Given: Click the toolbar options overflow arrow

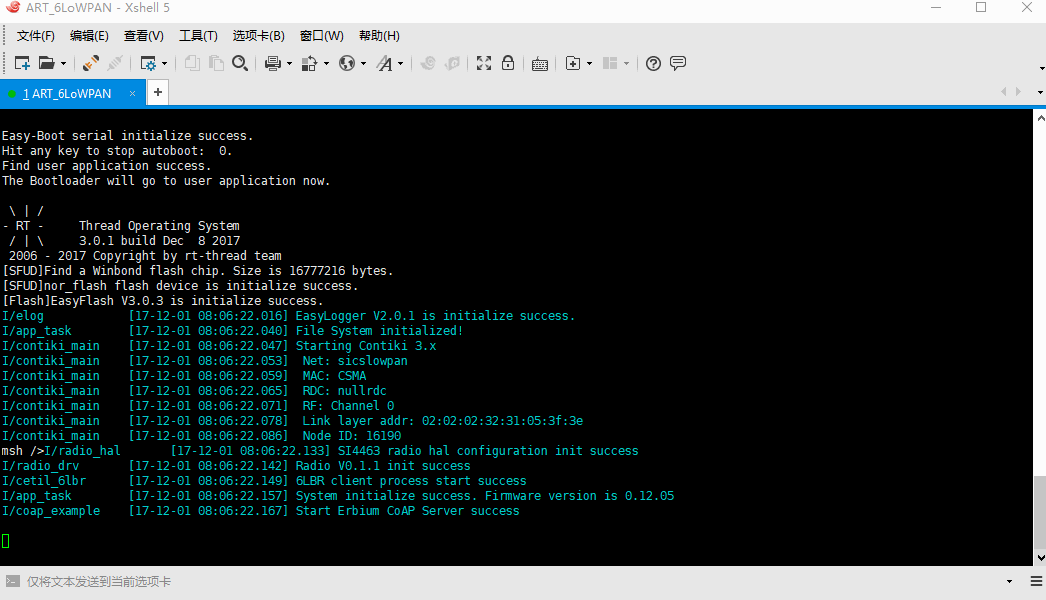Looking at the screenshot, I should [x=1042, y=68].
